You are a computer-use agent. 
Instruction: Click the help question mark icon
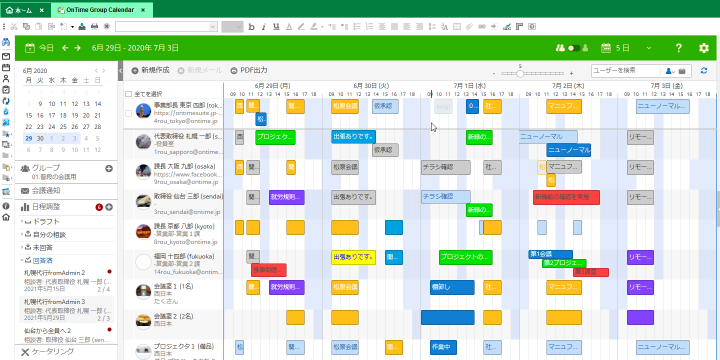pos(679,48)
